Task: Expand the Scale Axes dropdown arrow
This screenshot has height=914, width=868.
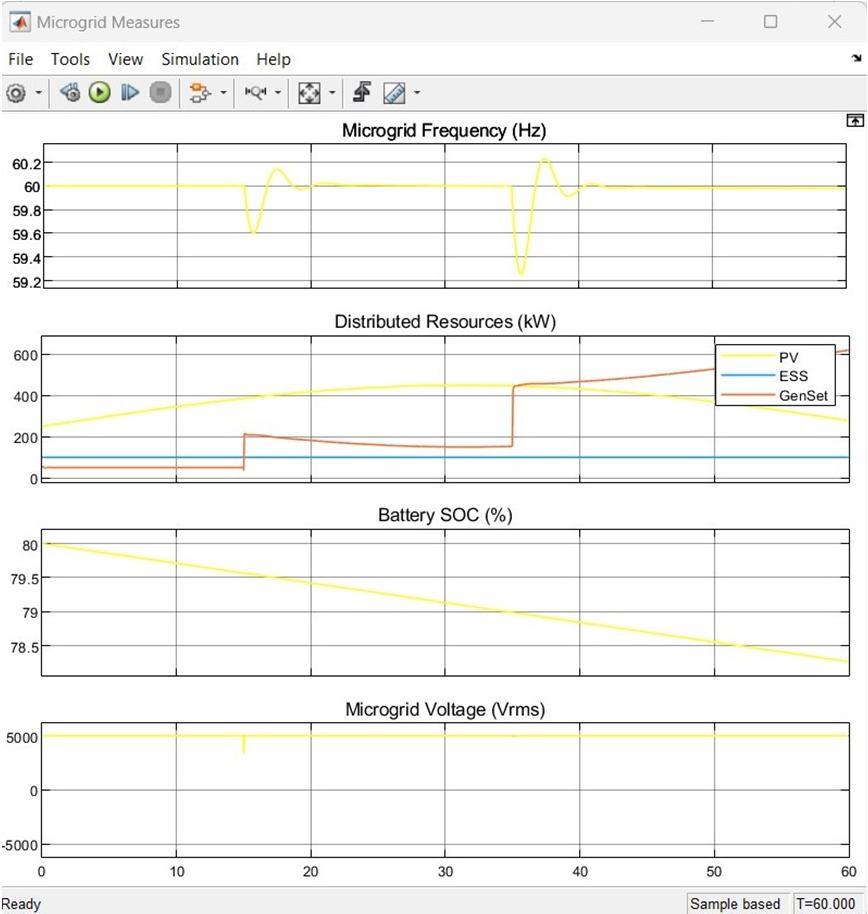Action: click(x=332, y=93)
